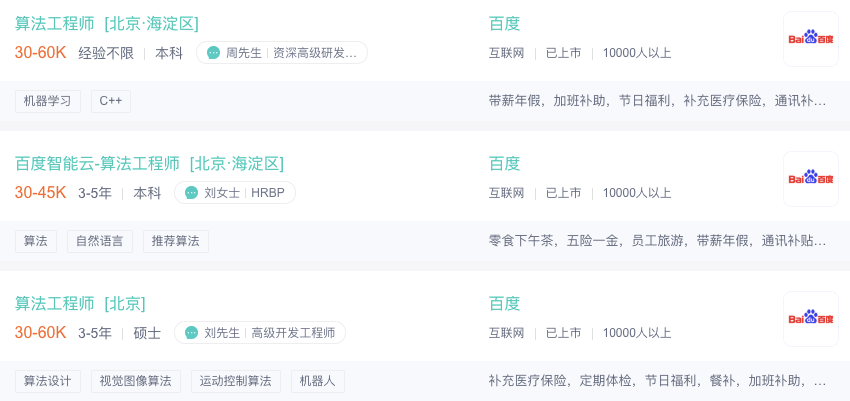
Task: Select the C++ skill tag
Action: click(x=111, y=101)
